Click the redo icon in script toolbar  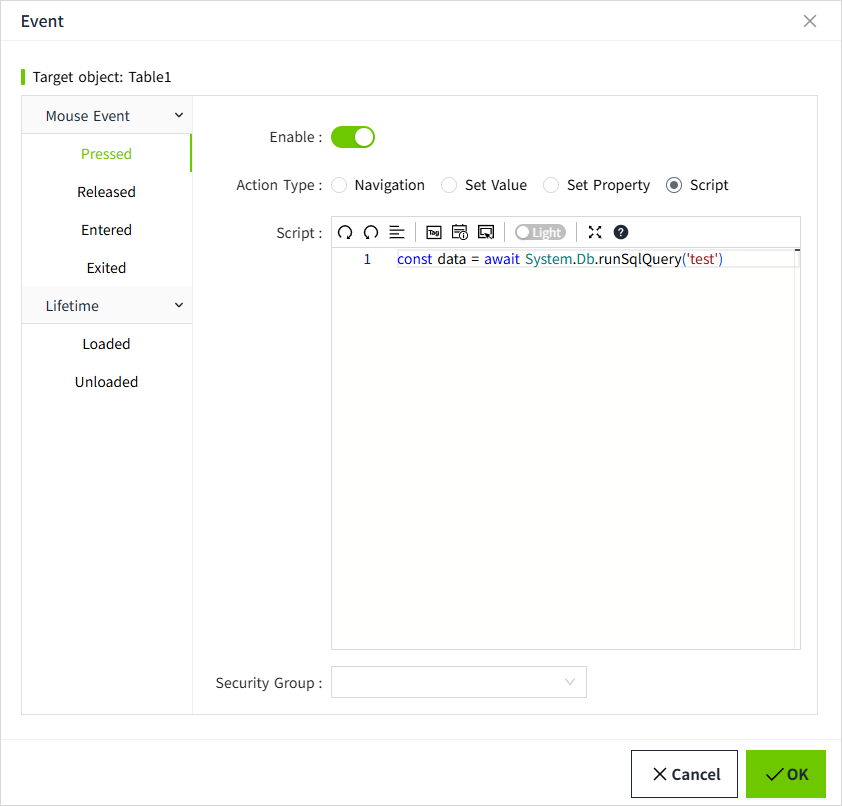point(371,232)
